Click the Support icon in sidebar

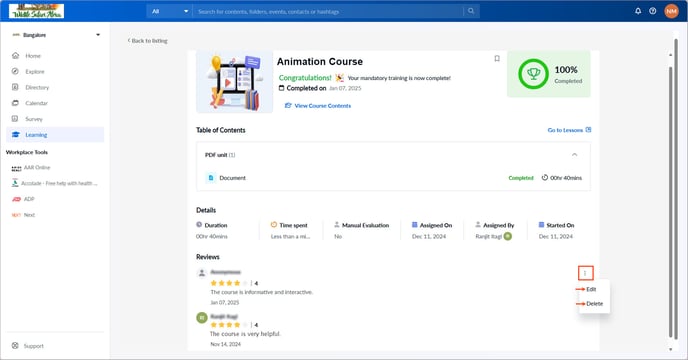tap(15, 346)
